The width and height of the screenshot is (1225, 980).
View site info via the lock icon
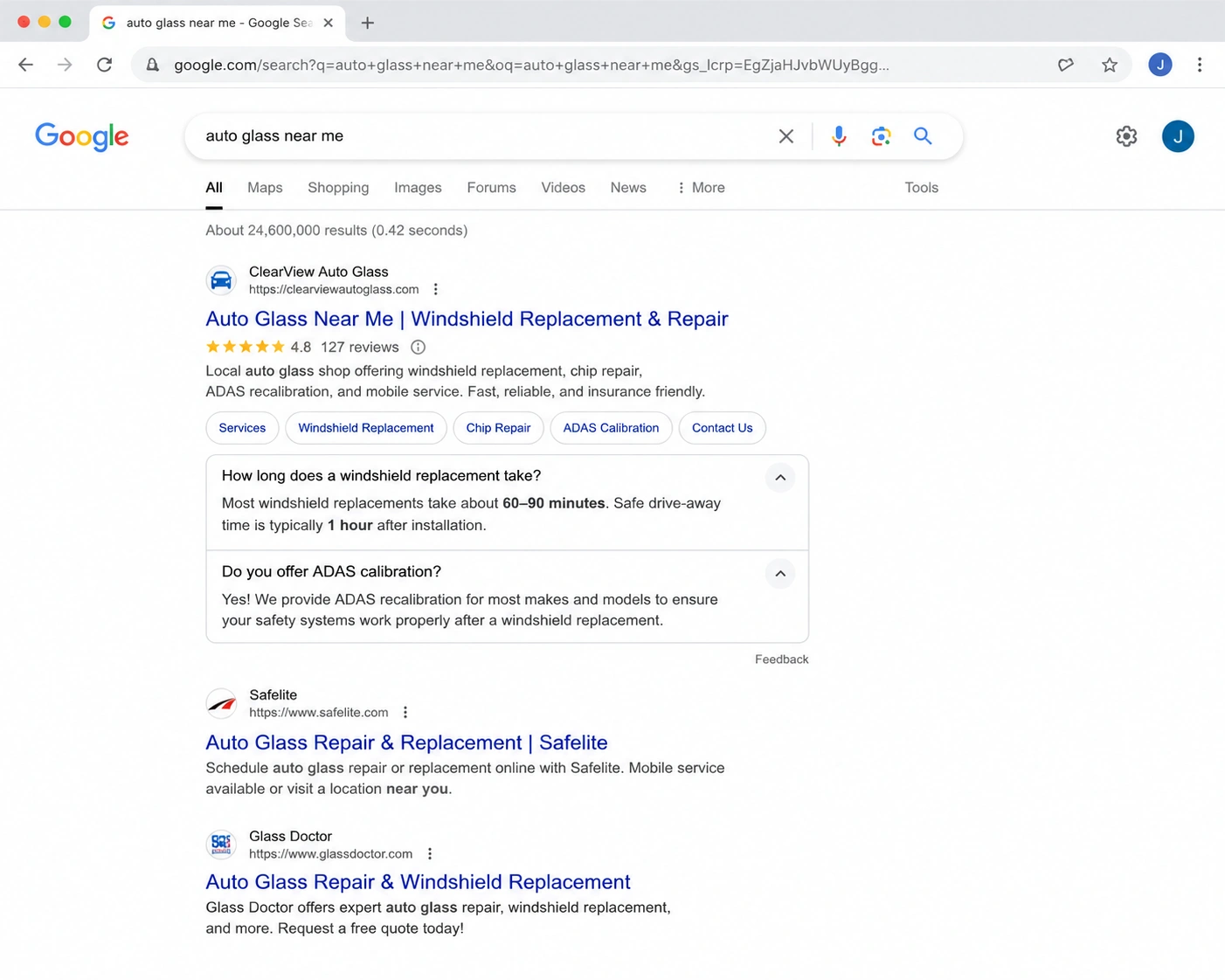(x=152, y=65)
